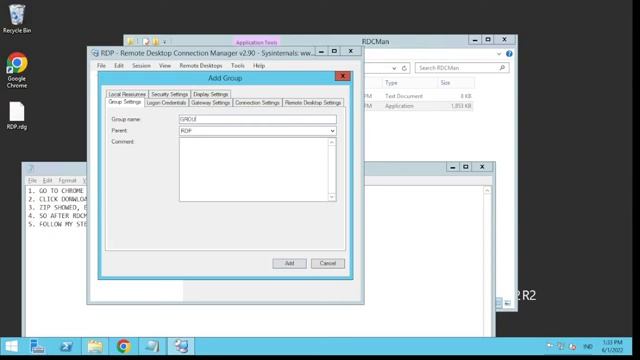Open Notepad's File menu

coord(32,180)
